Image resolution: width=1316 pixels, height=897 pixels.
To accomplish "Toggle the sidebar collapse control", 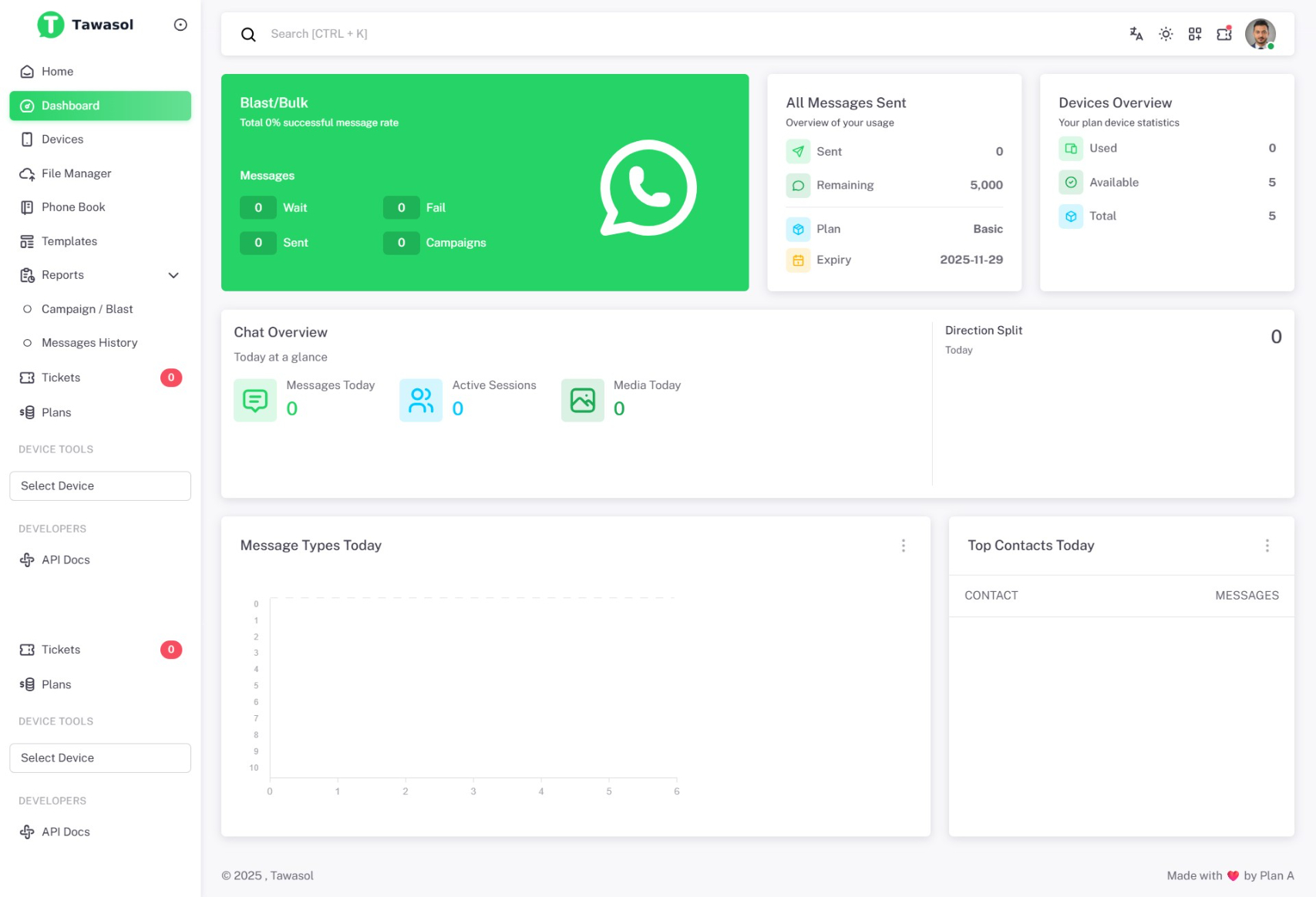I will coord(180,24).
